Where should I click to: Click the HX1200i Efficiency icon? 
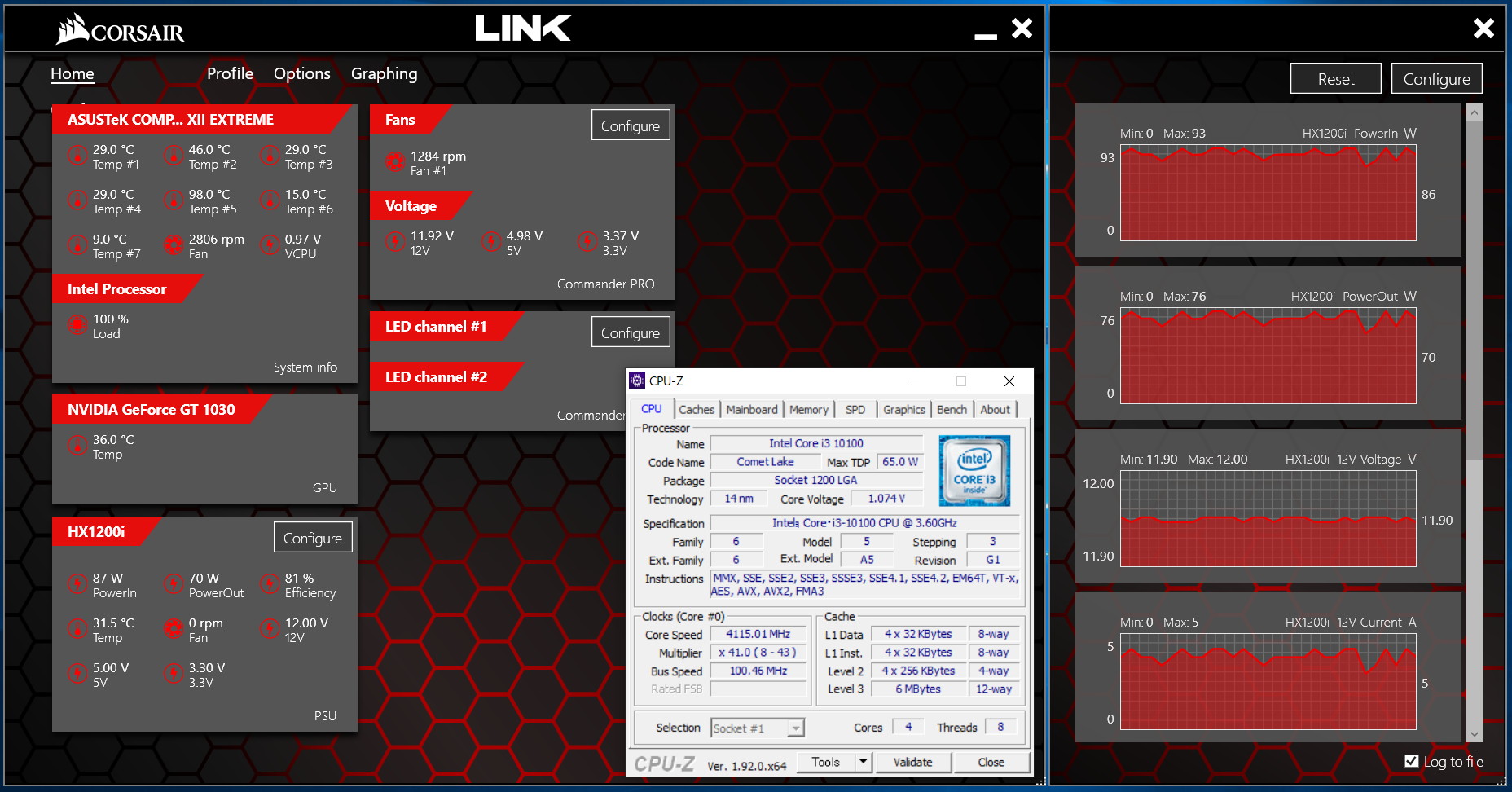click(270, 584)
